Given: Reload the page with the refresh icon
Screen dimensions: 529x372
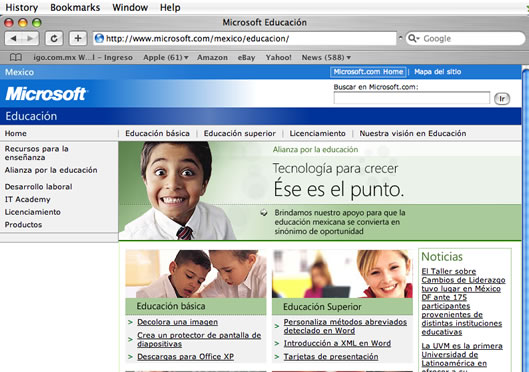Looking at the screenshot, I should coord(54,38).
